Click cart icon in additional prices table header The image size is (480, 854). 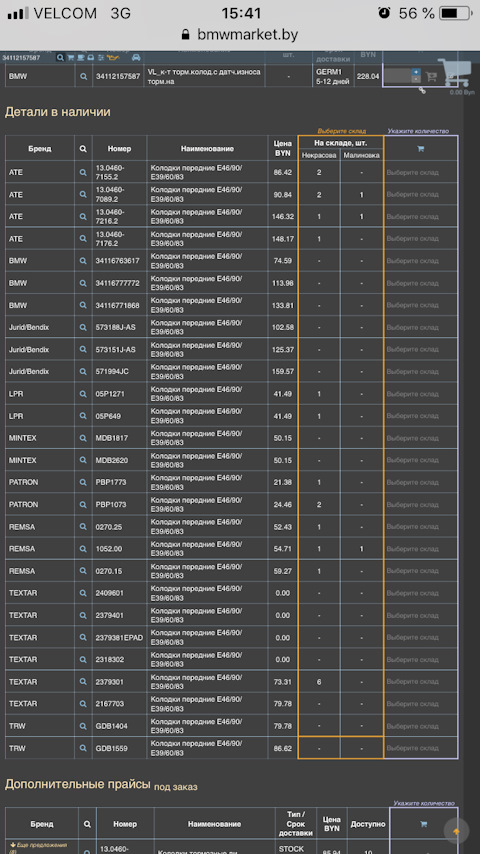(423, 824)
